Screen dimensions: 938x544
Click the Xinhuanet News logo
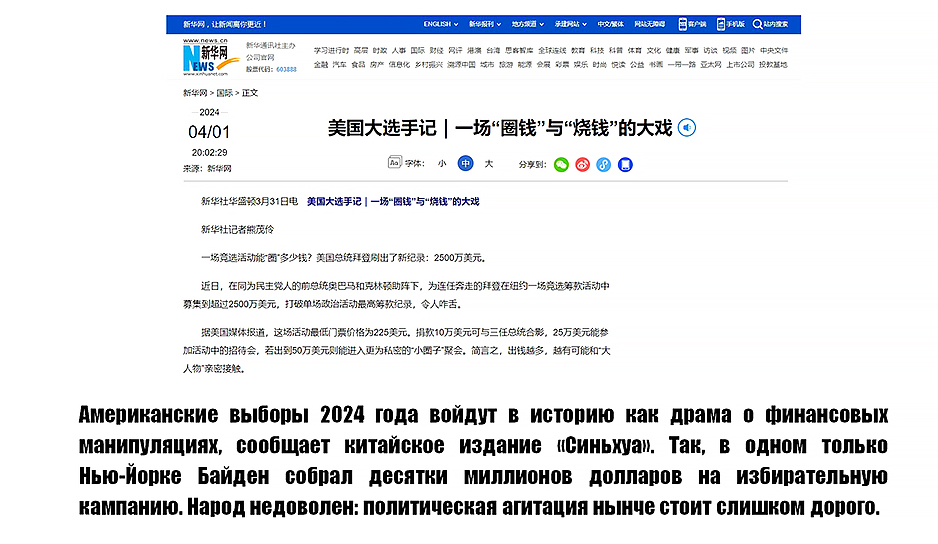(x=205, y=57)
